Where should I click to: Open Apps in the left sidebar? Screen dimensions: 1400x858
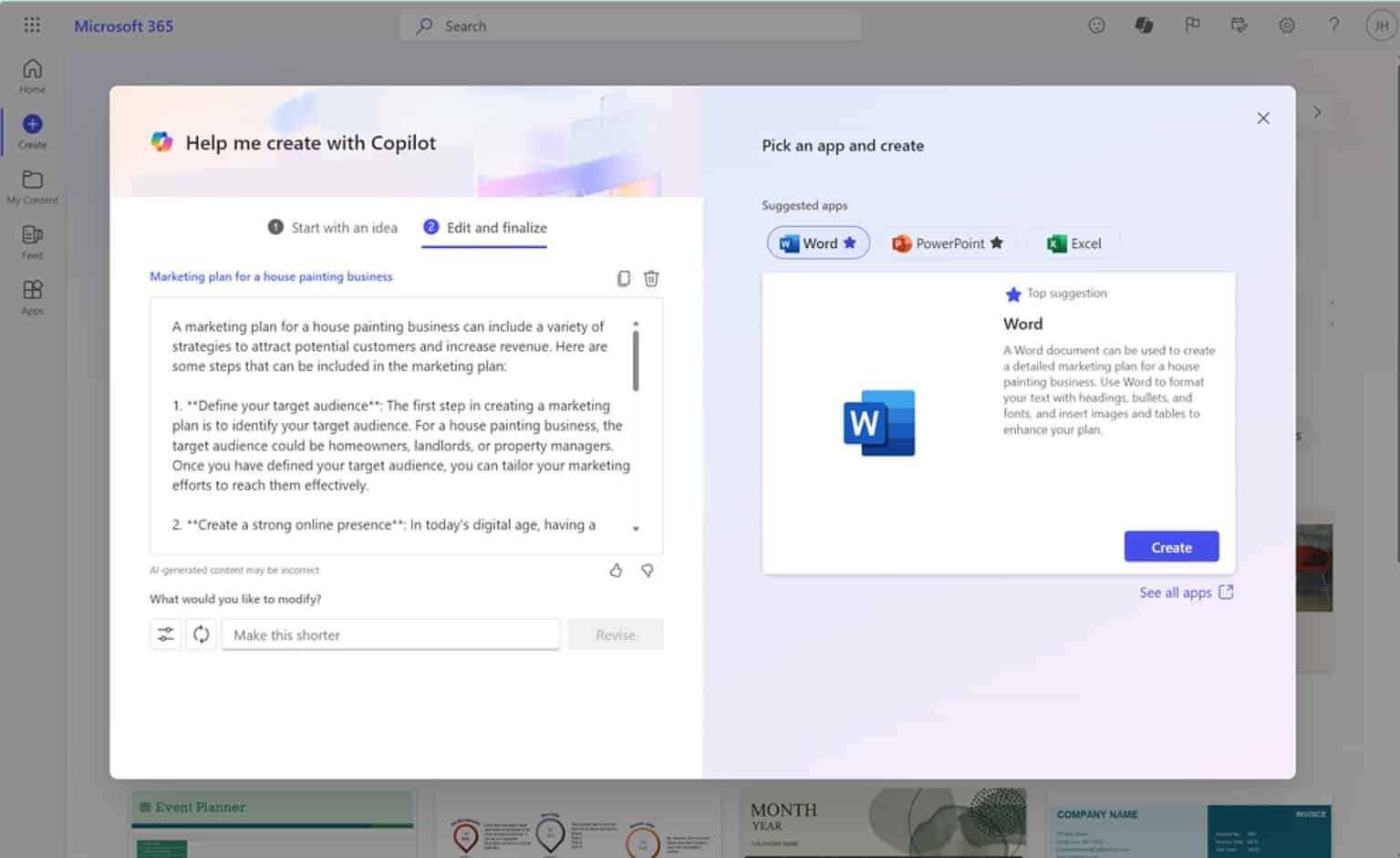(32, 298)
